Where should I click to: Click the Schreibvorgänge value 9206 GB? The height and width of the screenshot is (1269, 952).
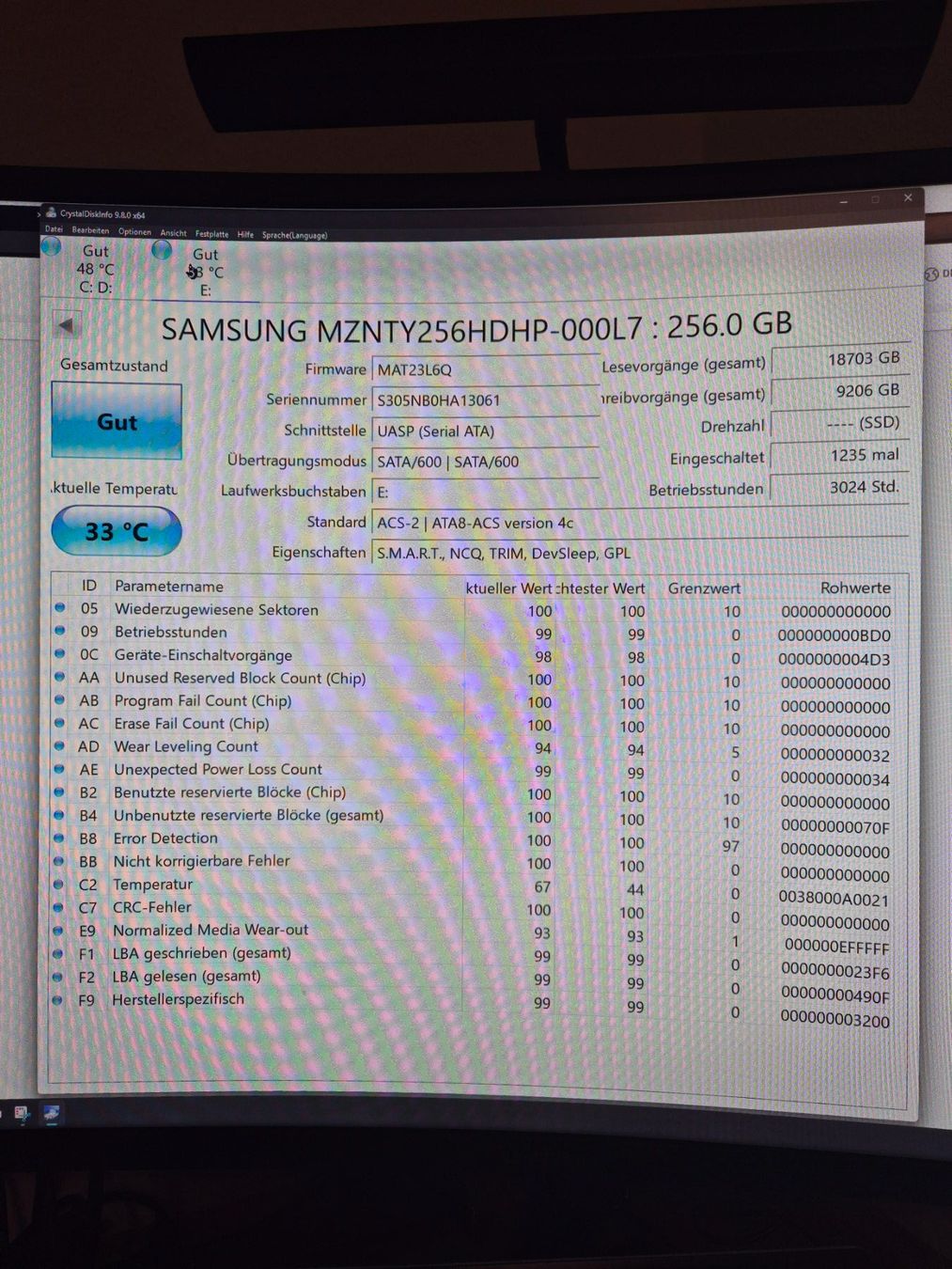coord(839,390)
